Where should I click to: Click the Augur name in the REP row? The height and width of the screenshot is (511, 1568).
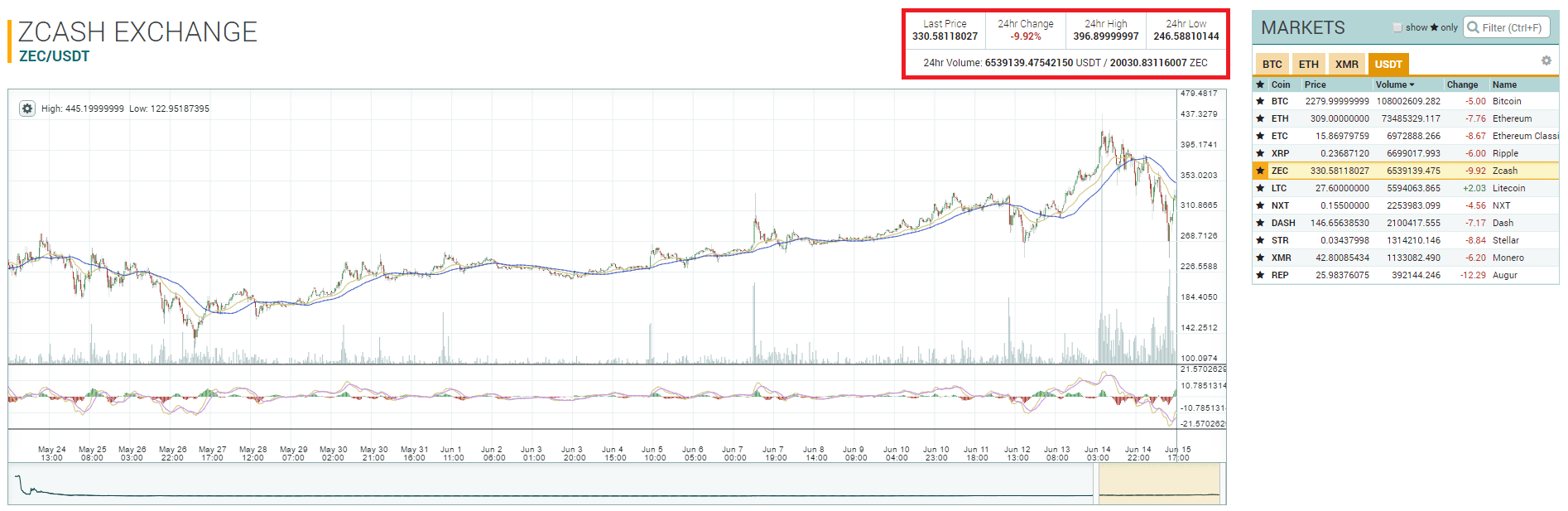point(1505,275)
